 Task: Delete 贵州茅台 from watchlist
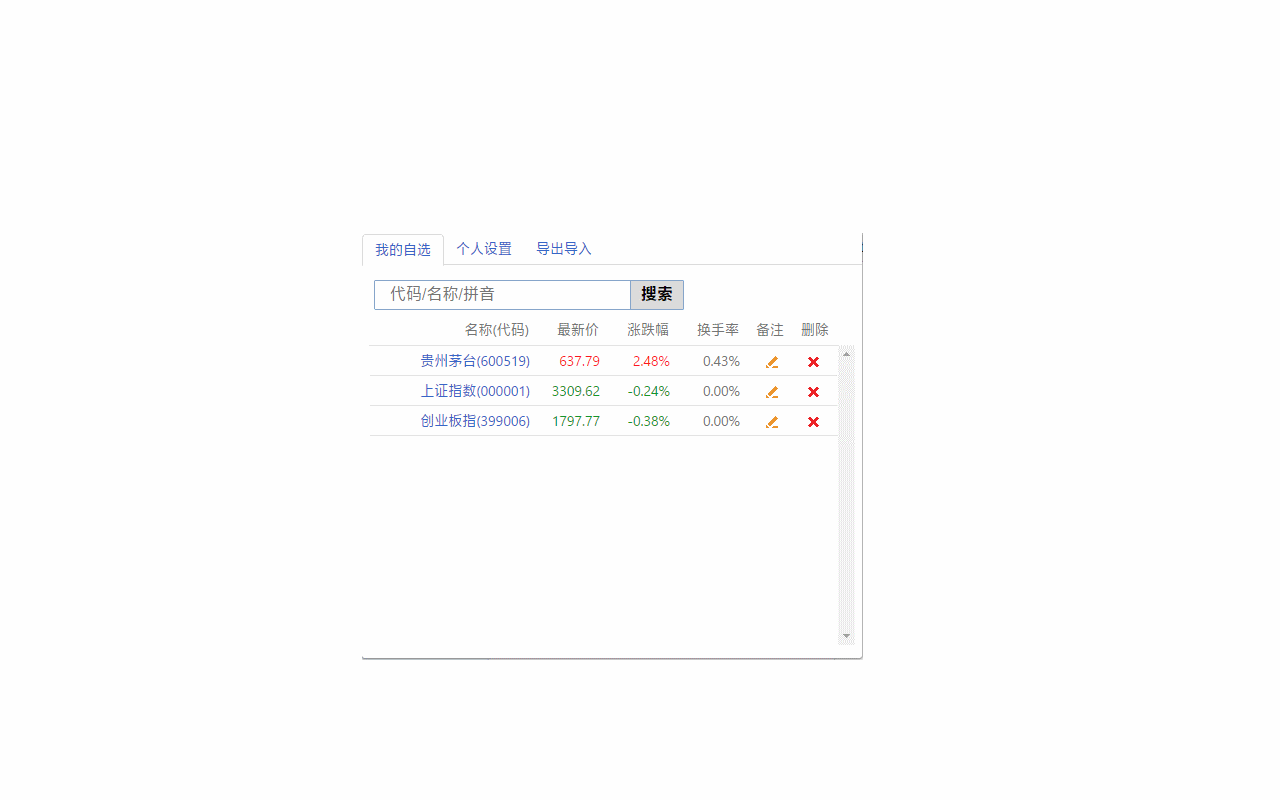point(813,362)
